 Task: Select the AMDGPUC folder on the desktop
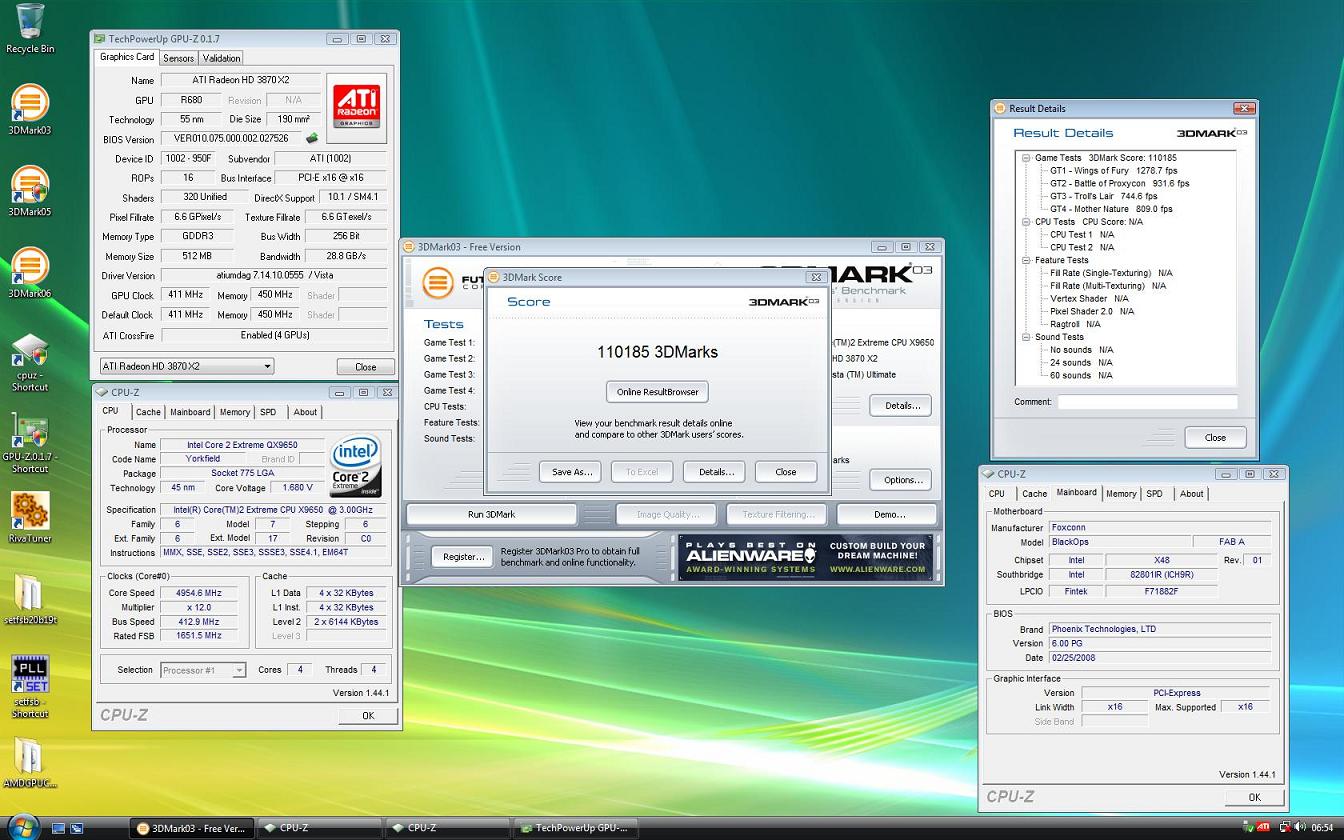(30, 764)
